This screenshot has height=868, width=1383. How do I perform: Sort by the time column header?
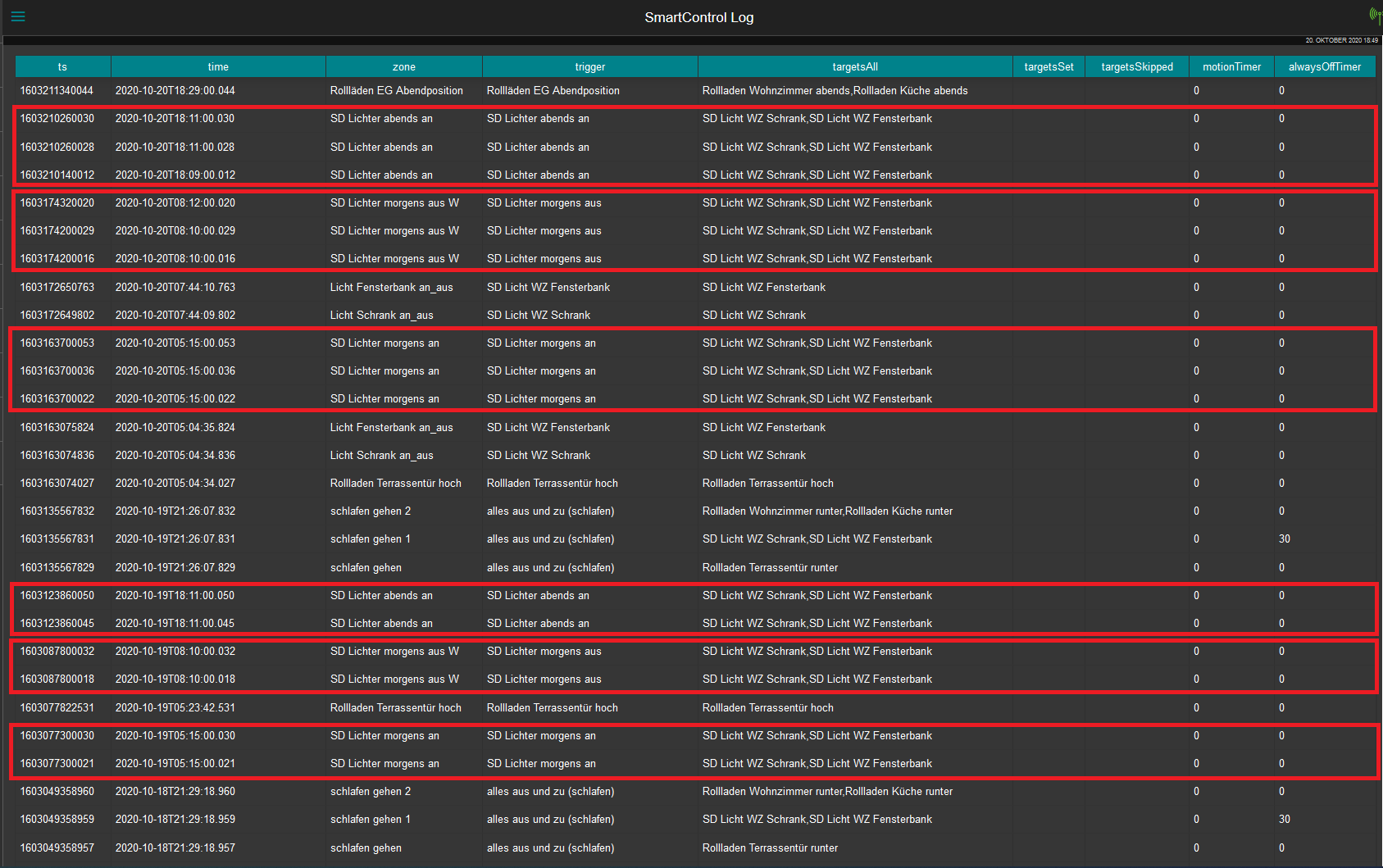pyautogui.click(x=218, y=66)
